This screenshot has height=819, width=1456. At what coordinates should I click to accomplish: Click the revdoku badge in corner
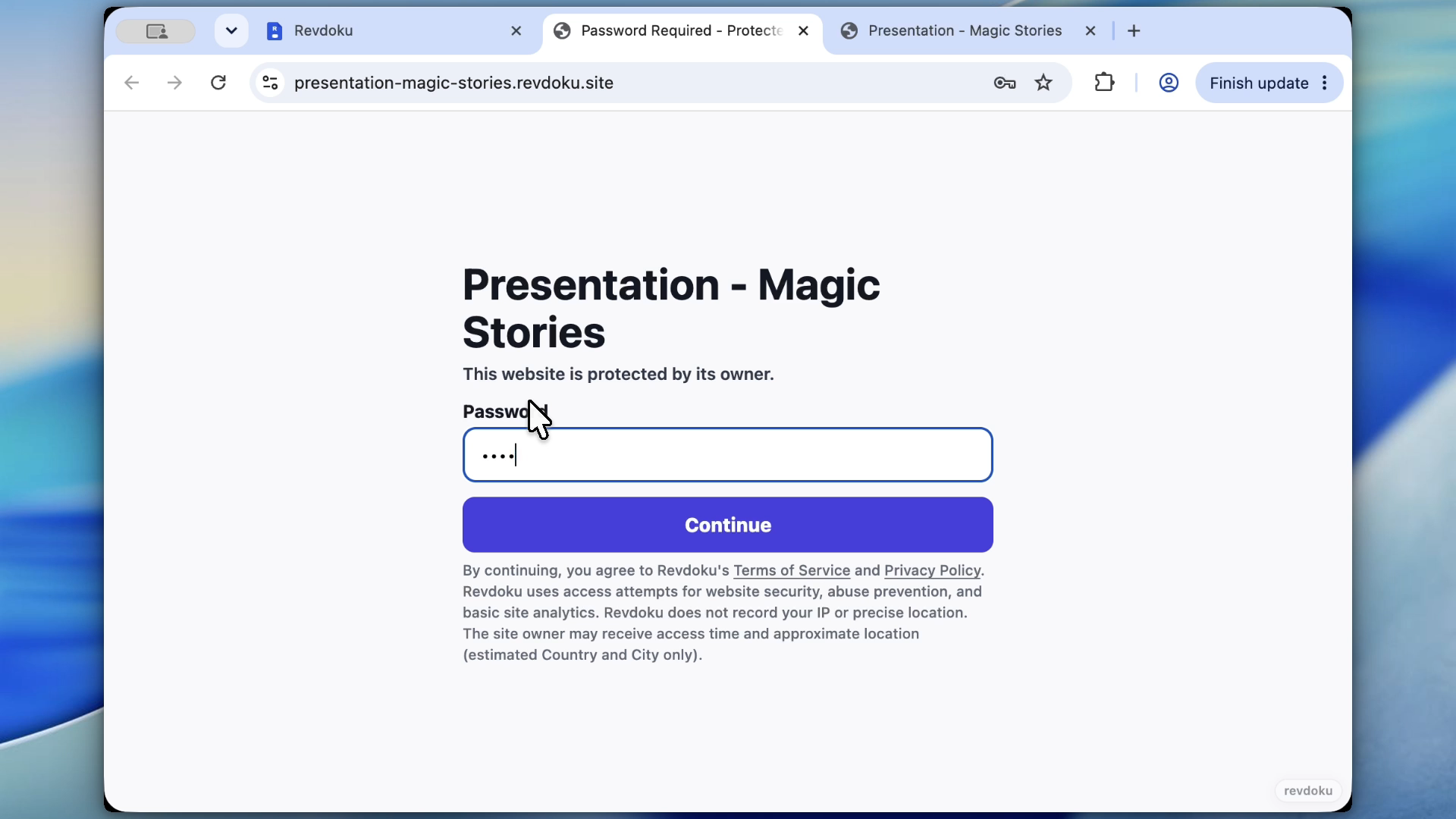click(1308, 791)
